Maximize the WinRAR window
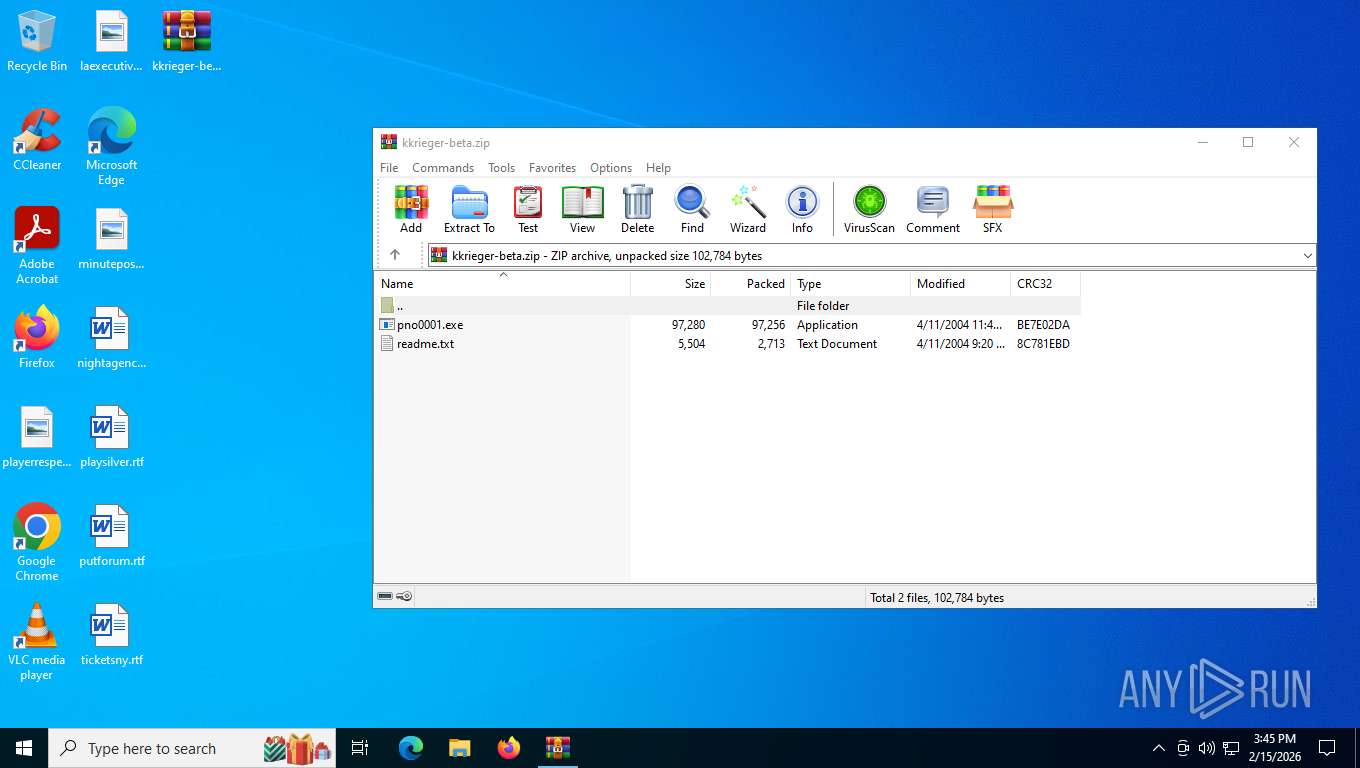The width and height of the screenshot is (1360, 768). (x=1248, y=142)
